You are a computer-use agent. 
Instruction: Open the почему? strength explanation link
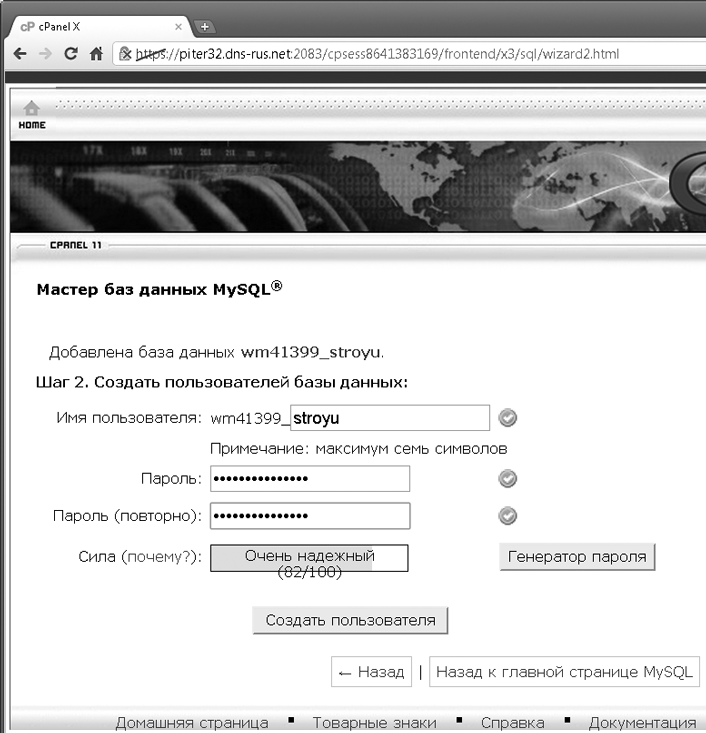(159, 557)
